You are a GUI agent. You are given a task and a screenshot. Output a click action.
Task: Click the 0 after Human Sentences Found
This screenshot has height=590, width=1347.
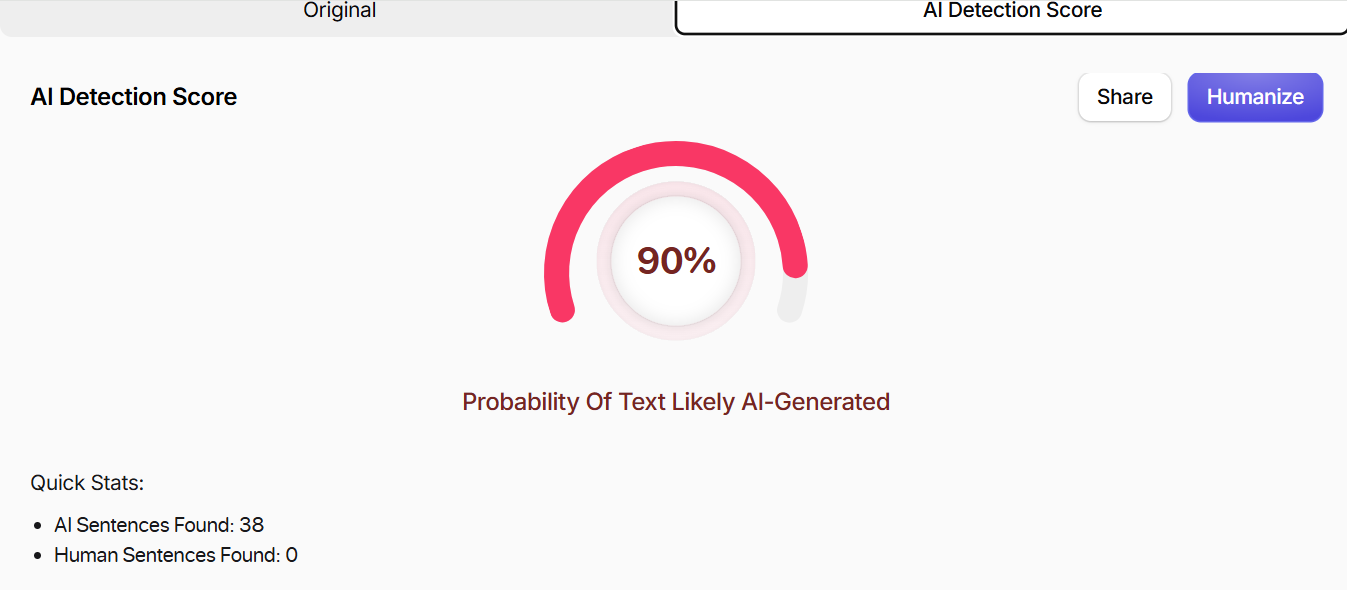292,555
